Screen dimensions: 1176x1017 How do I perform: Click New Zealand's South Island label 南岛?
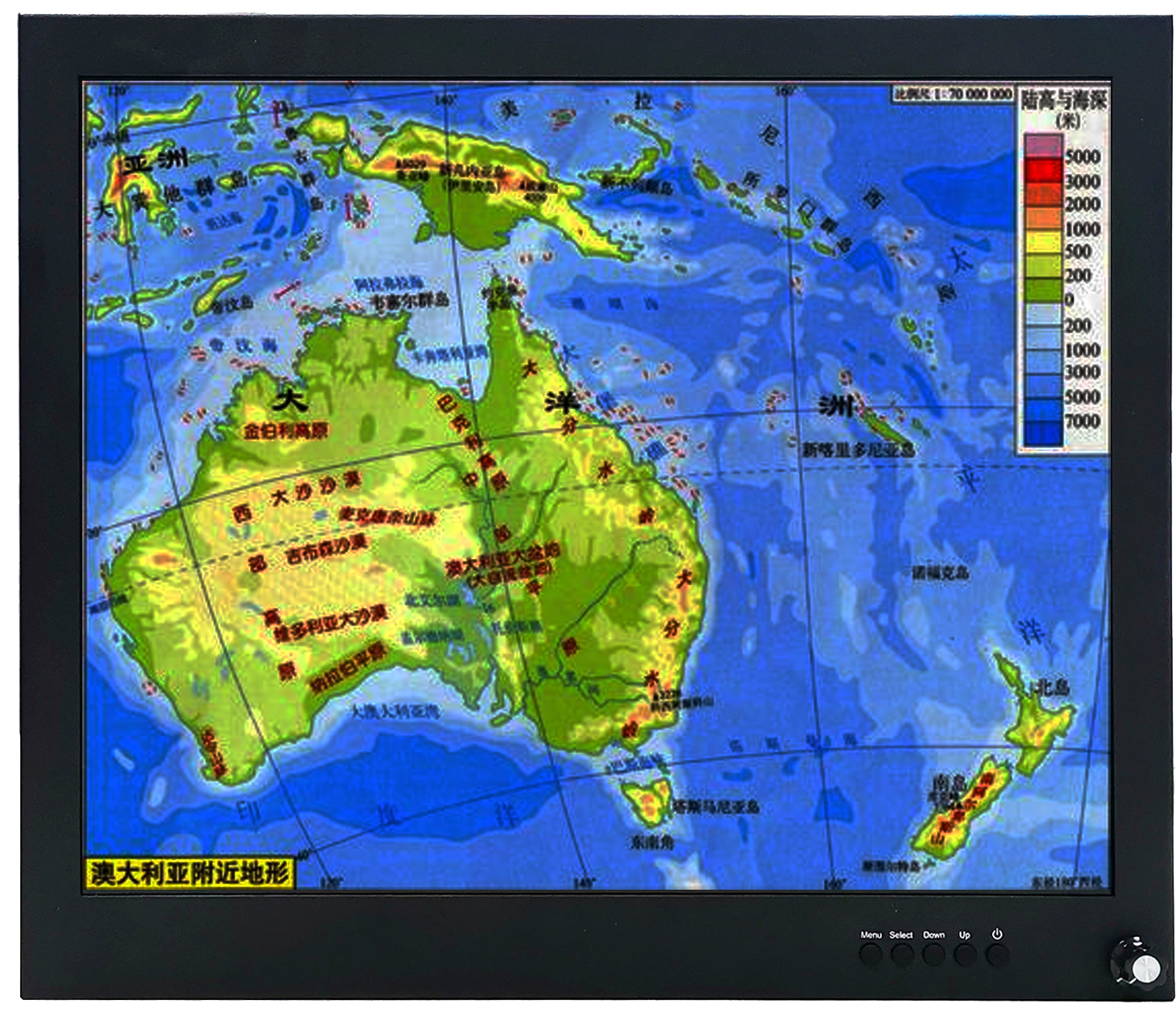click(x=949, y=783)
